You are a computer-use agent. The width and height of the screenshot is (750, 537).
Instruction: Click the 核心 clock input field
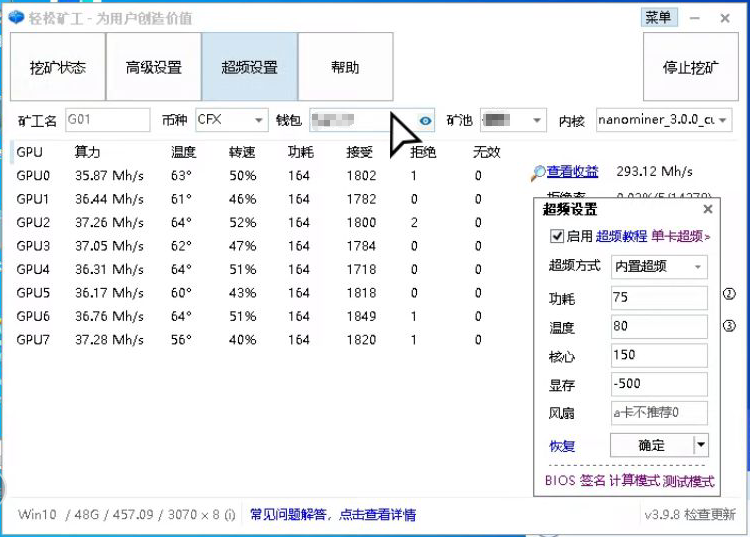pos(658,355)
